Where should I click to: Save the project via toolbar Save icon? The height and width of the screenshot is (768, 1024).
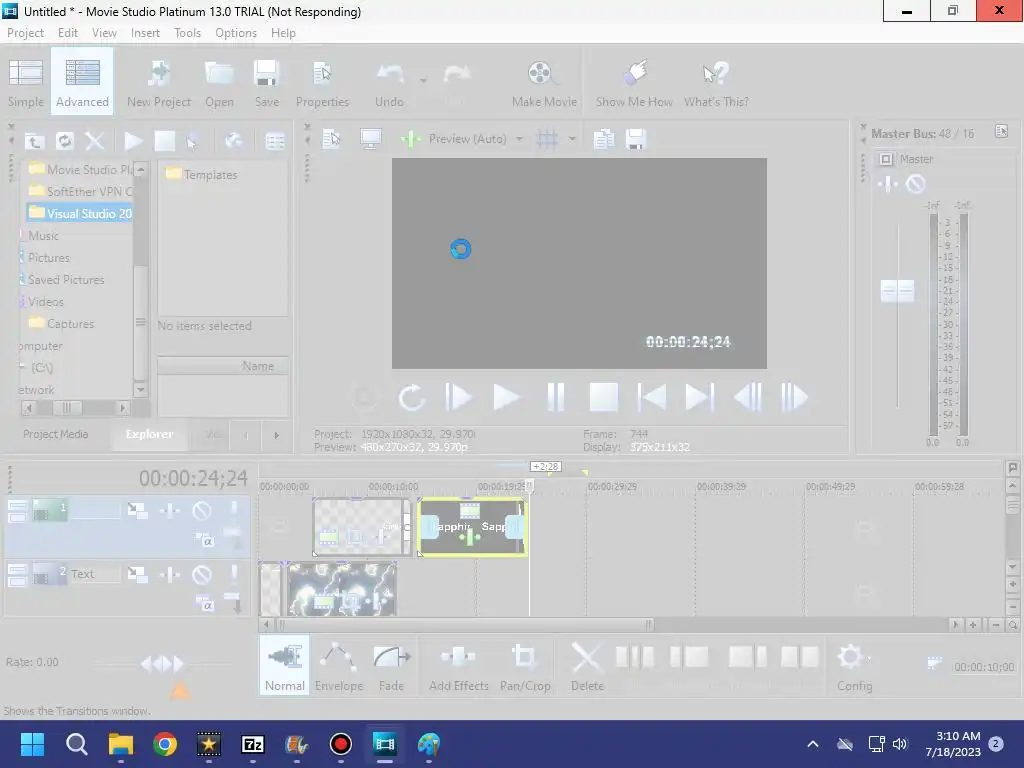click(x=266, y=83)
